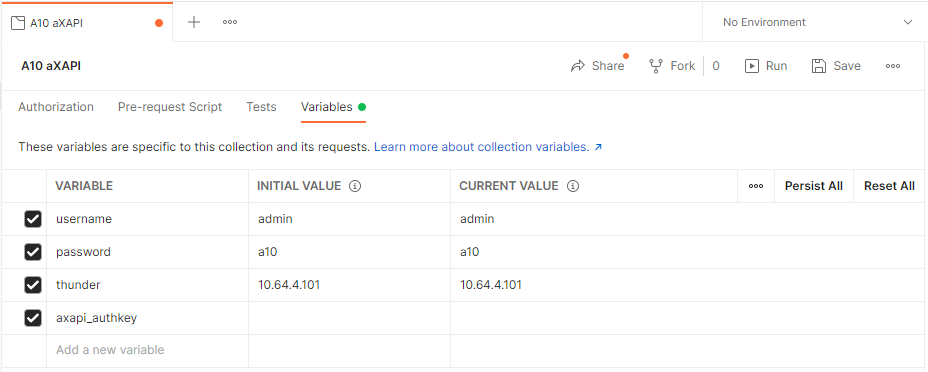
Task: Click the Share arrow icon
Action: pos(578,66)
